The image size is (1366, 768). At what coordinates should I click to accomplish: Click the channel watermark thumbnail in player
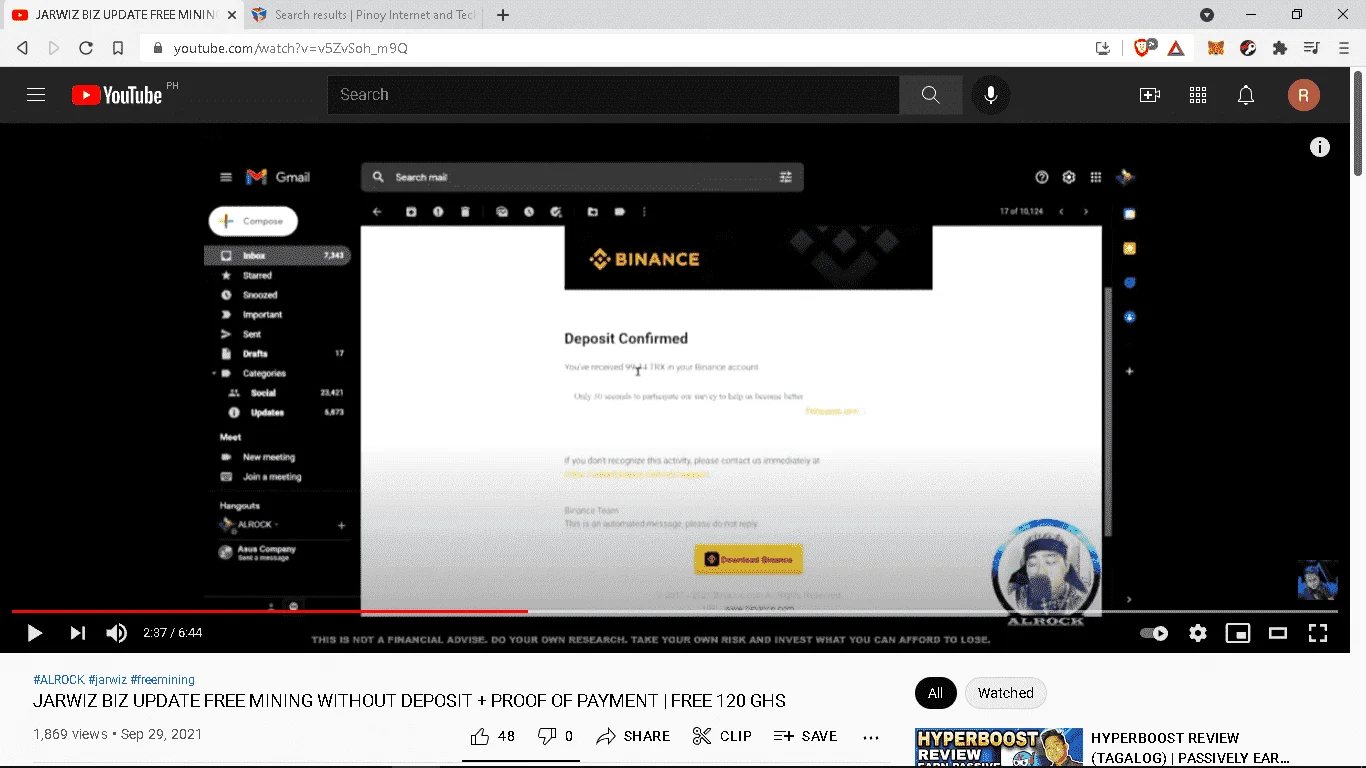point(1317,580)
